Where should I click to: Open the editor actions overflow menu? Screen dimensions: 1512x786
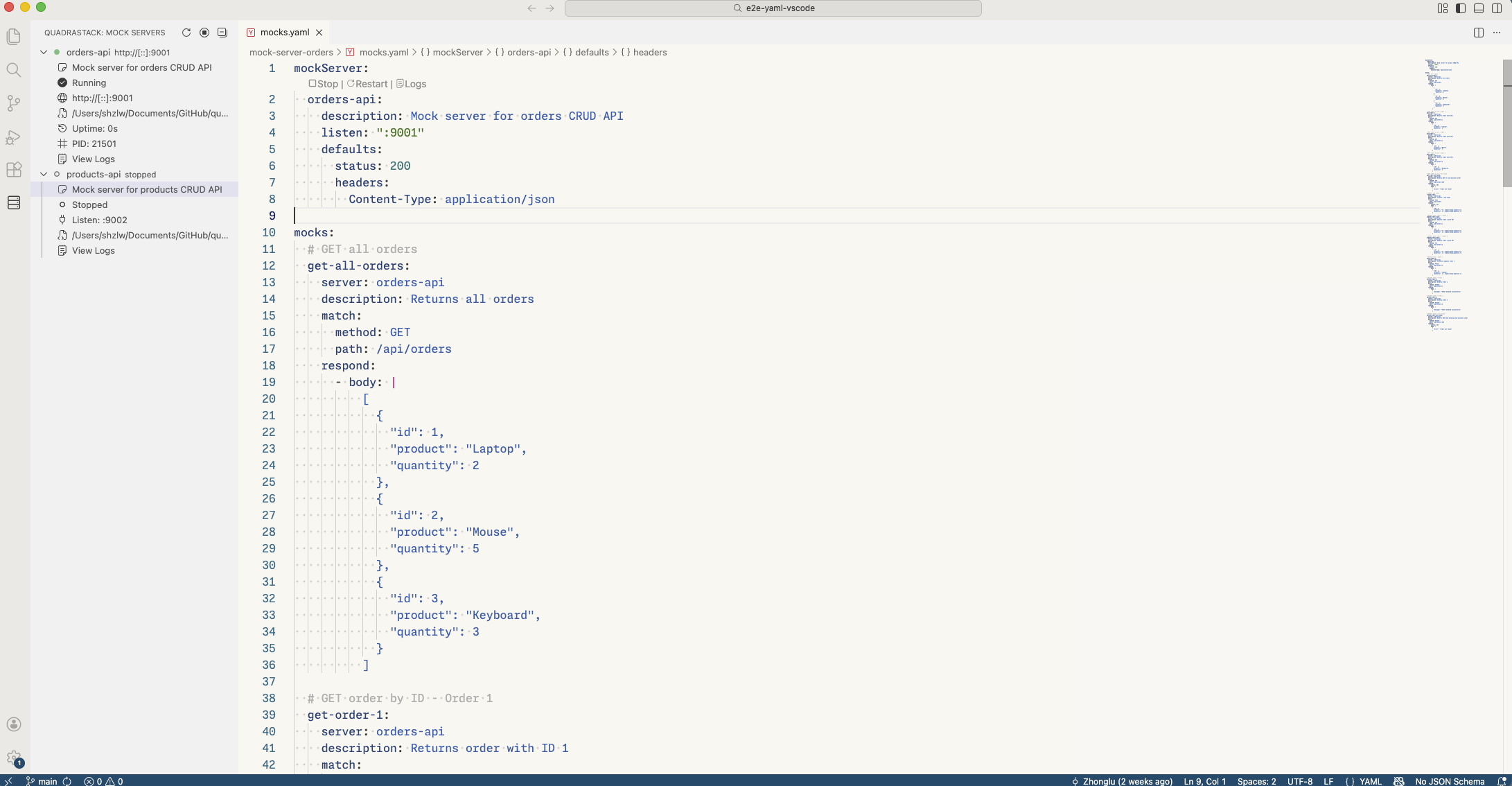[1497, 33]
